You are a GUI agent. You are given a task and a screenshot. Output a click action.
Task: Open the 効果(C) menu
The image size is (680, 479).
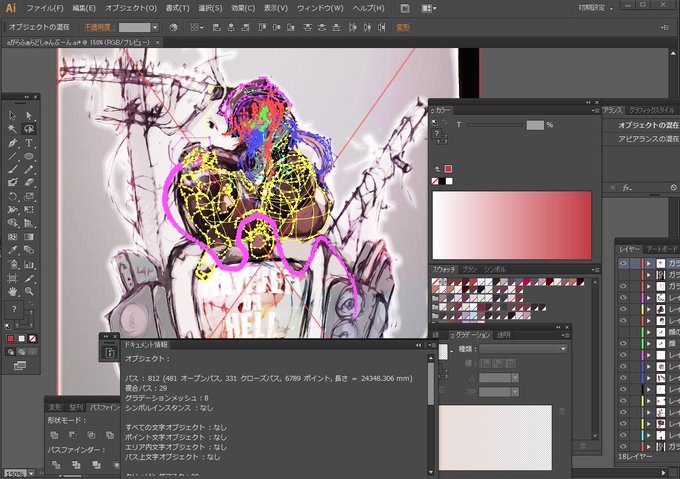(243, 8)
